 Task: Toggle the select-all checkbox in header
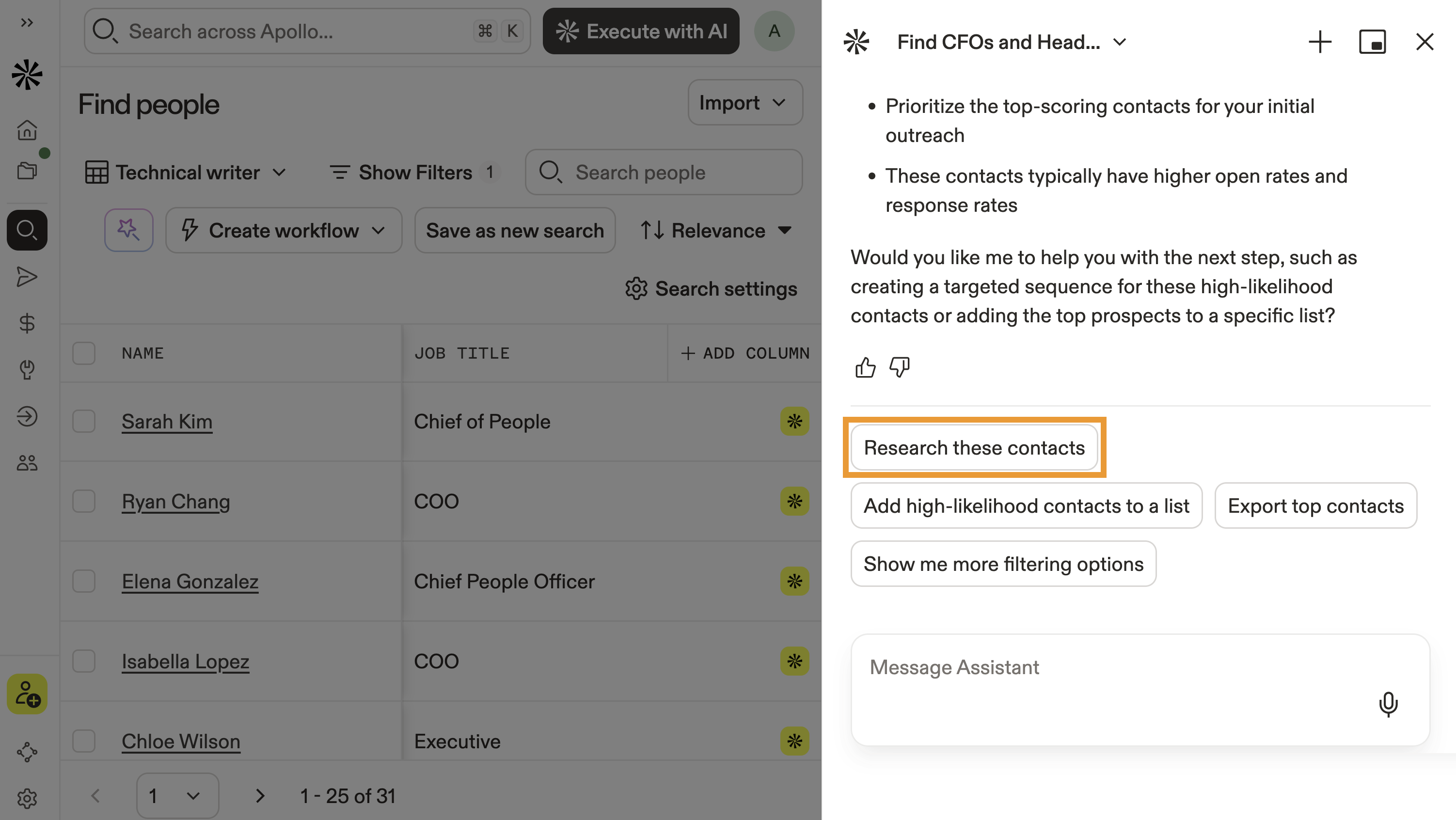click(x=84, y=353)
